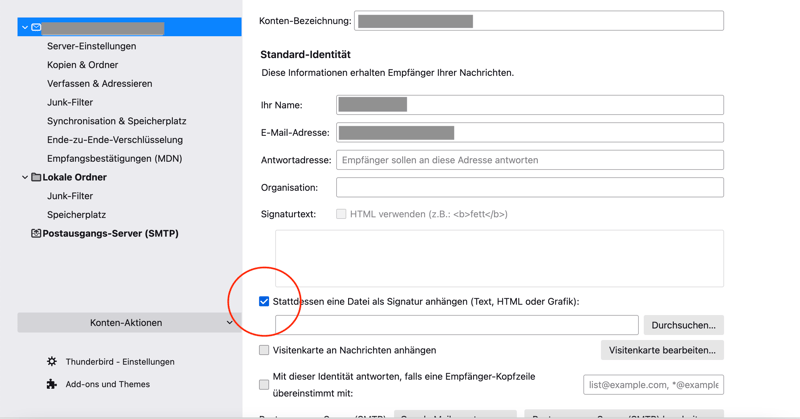Open Ende-zu-Ende-Verschlüsselung settings
The image size is (800, 419).
(x=115, y=140)
